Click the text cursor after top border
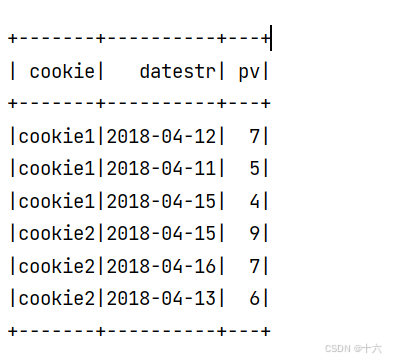 click(x=271, y=38)
